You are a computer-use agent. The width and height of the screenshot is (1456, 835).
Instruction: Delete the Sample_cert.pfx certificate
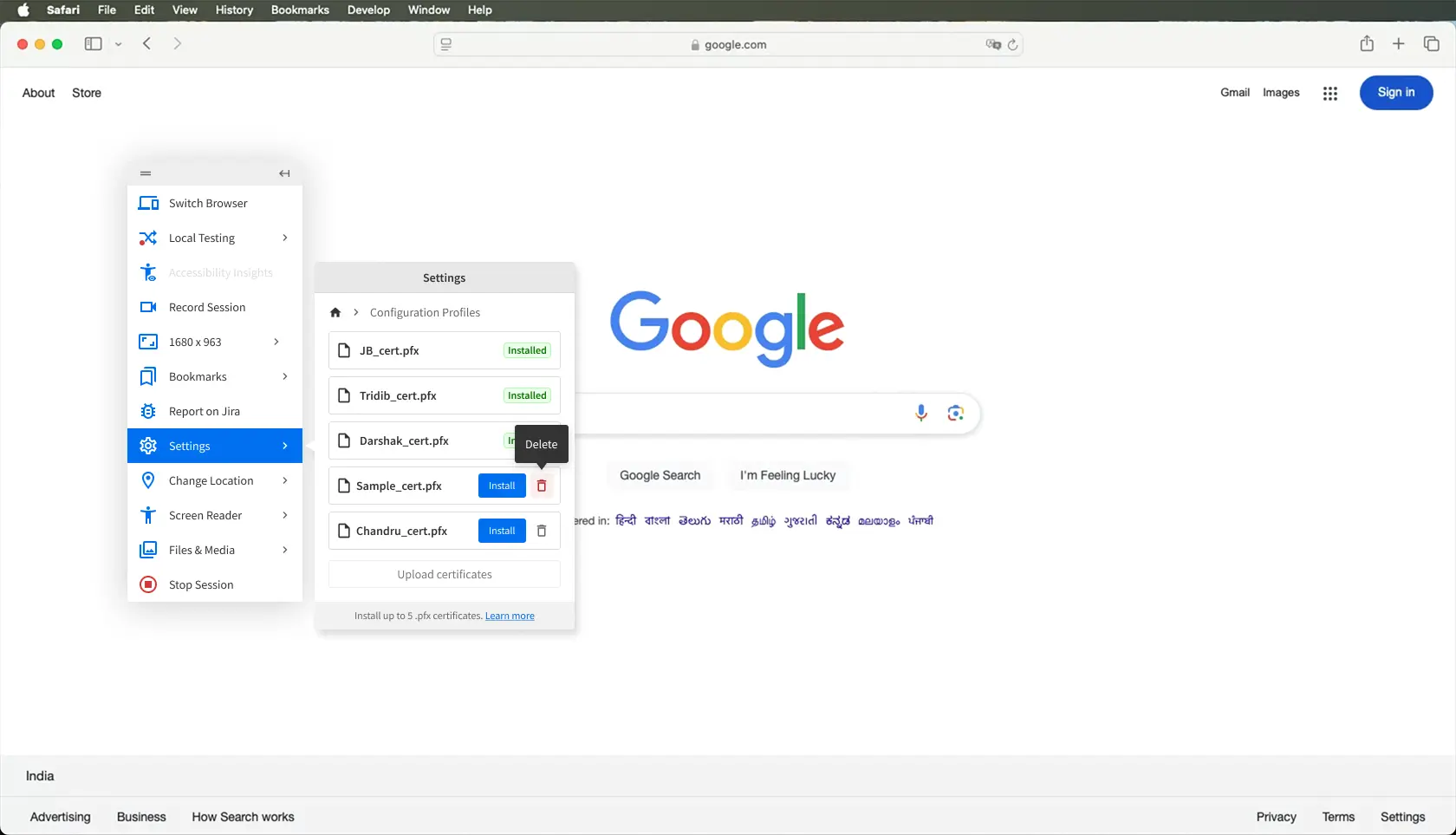pyautogui.click(x=542, y=486)
